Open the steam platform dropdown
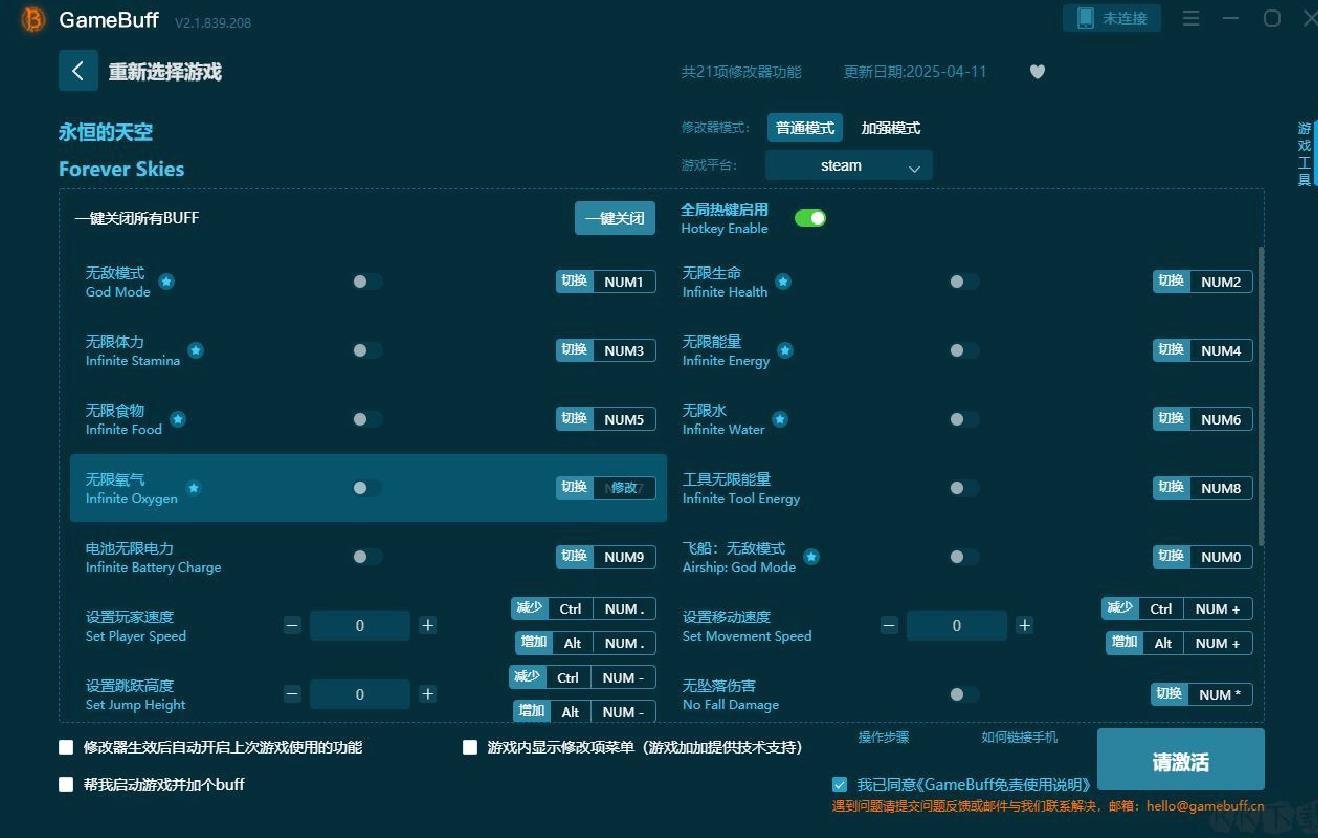The width and height of the screenshot is (1318, 838). click(x=849, y=166)
